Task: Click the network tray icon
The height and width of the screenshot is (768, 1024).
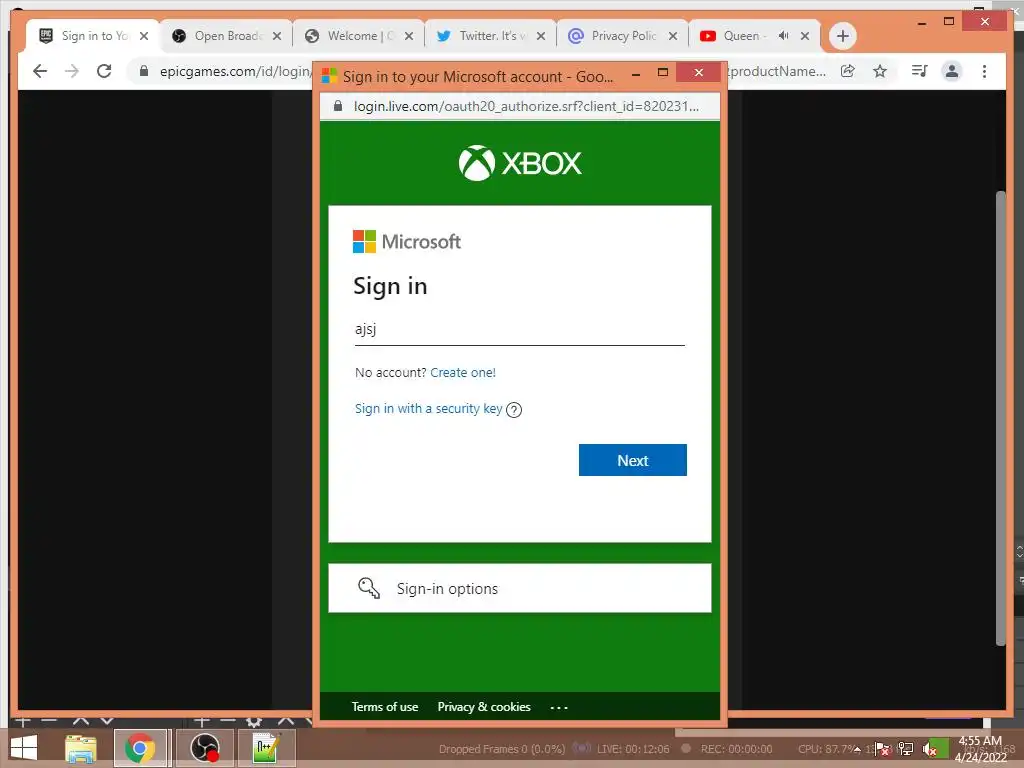Action: [x=906, y=749]
